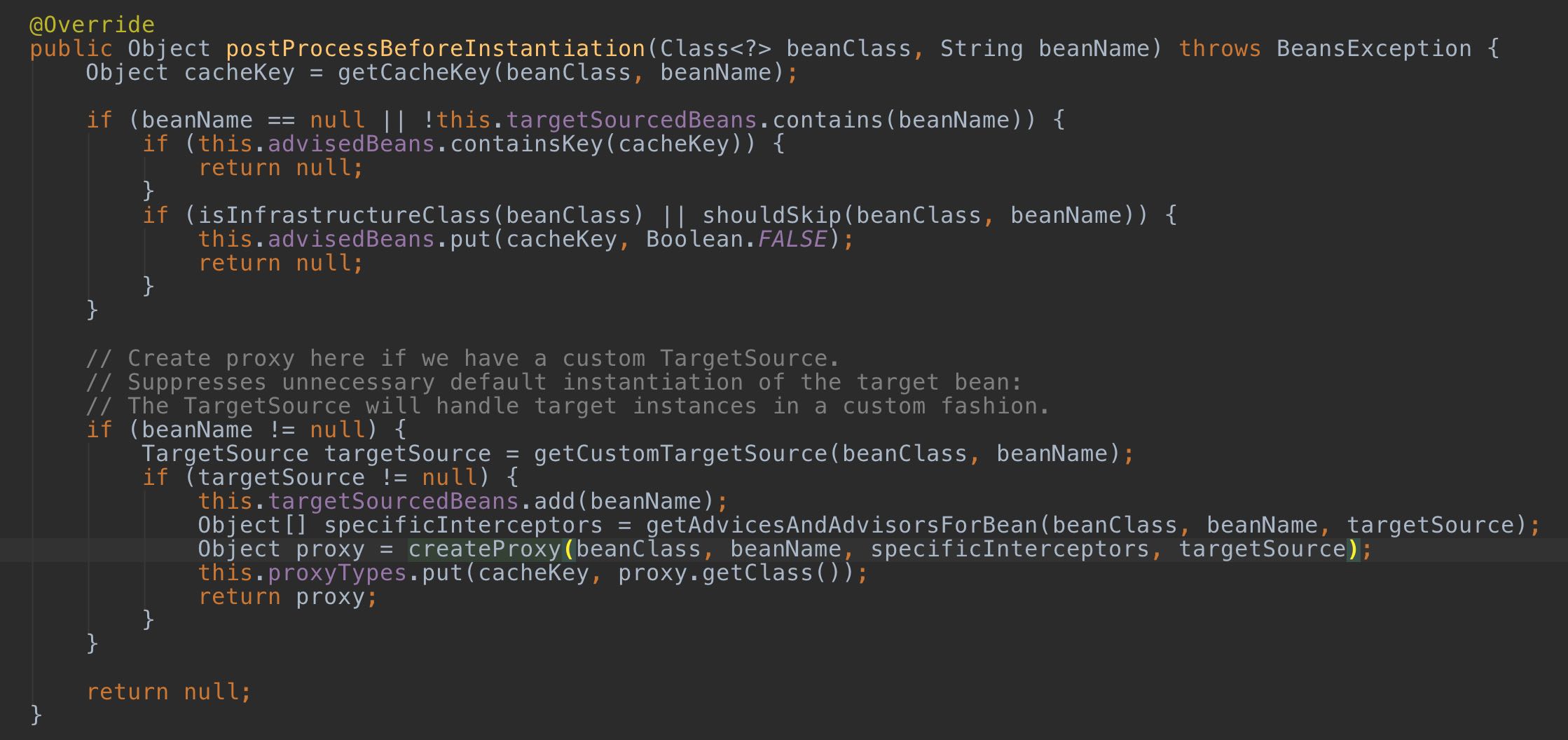Image resolution: width=1568 pixels, height=740 pixels.
Task: Click the comment 'Create proxy here' line
Action: 462,358
